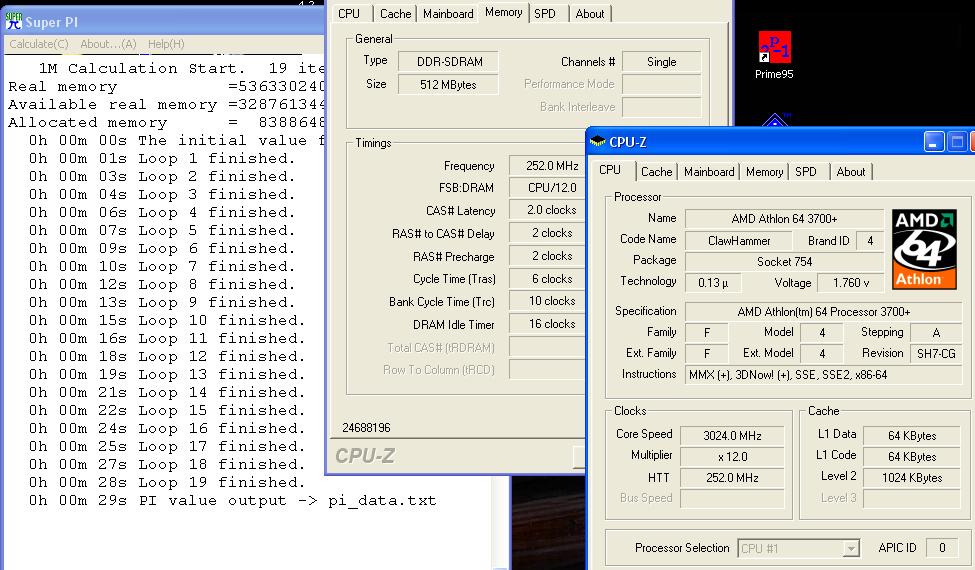Open Cache tab in front CPU-Z window
Viewport: 975px width, 570px height.
point(657,172)
